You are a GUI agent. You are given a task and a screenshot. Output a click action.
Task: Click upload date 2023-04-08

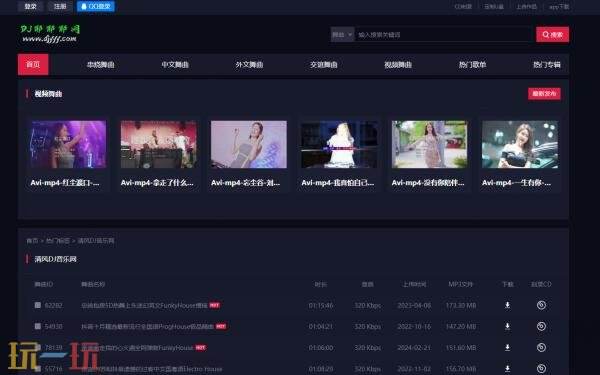[x=414, y=305]
